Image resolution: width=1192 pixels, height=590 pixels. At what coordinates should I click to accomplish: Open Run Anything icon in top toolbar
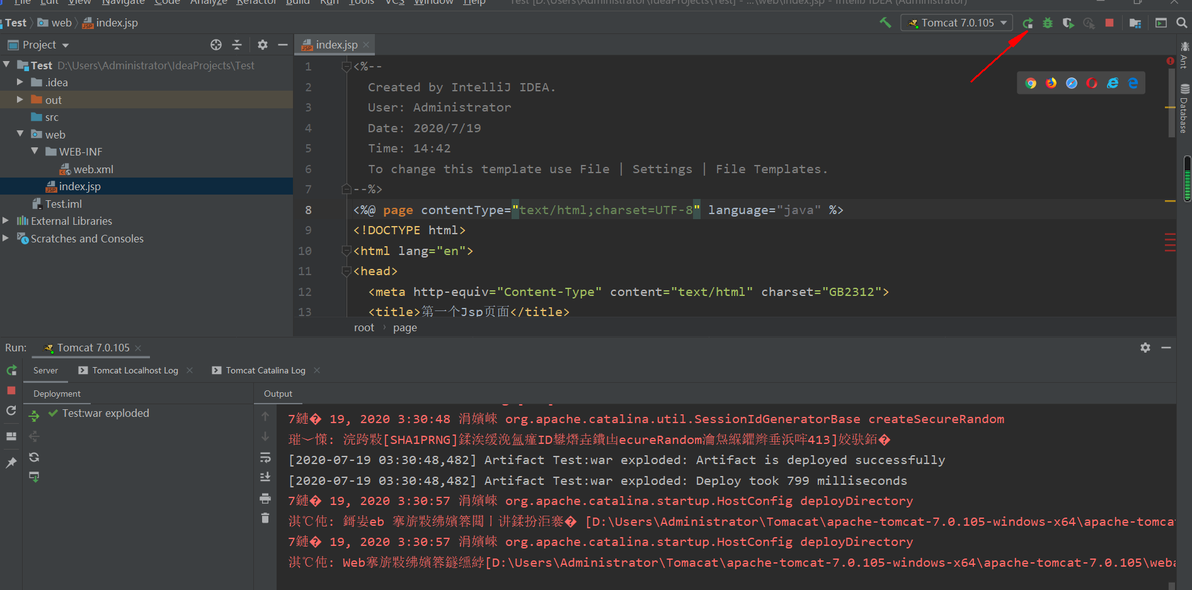click(x=1161, y=23)
